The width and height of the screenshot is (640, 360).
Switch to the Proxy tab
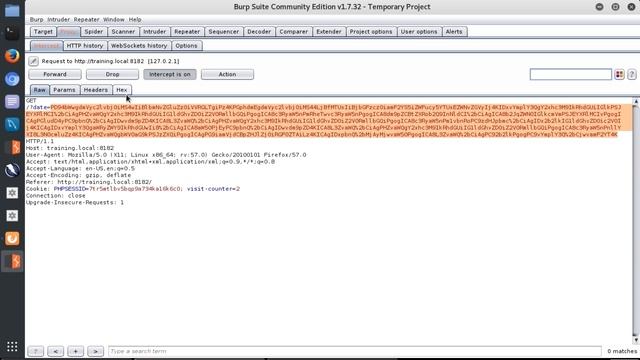[69, 32]
